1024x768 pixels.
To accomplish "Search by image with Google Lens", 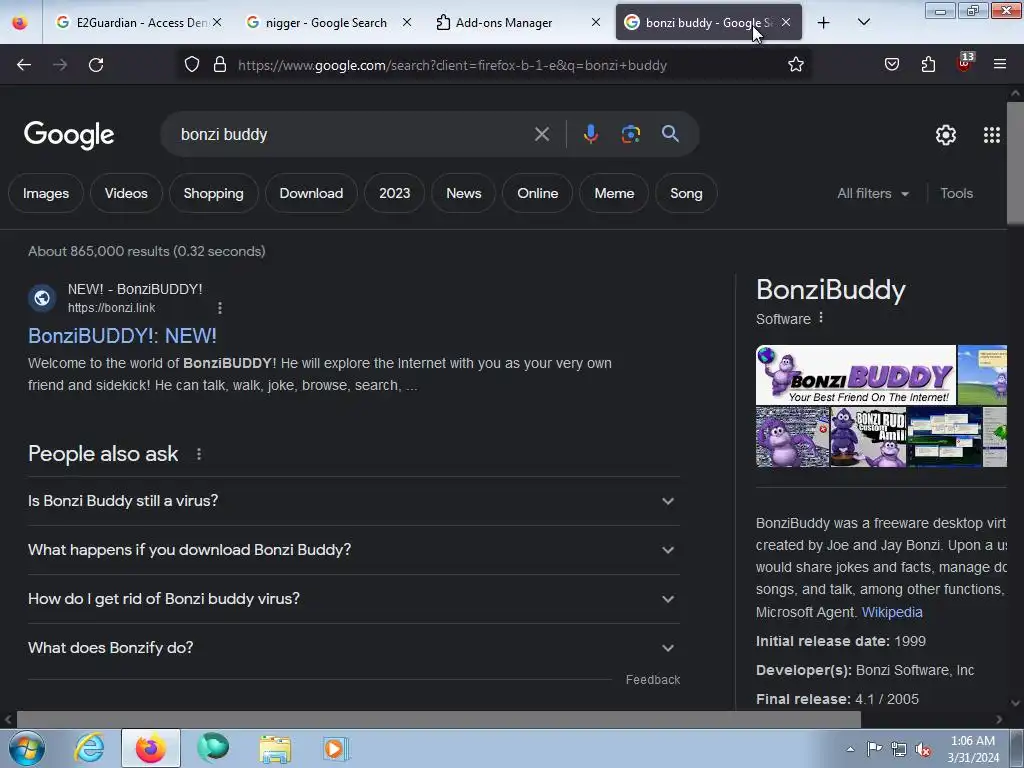I will click(x=630, y=134).
